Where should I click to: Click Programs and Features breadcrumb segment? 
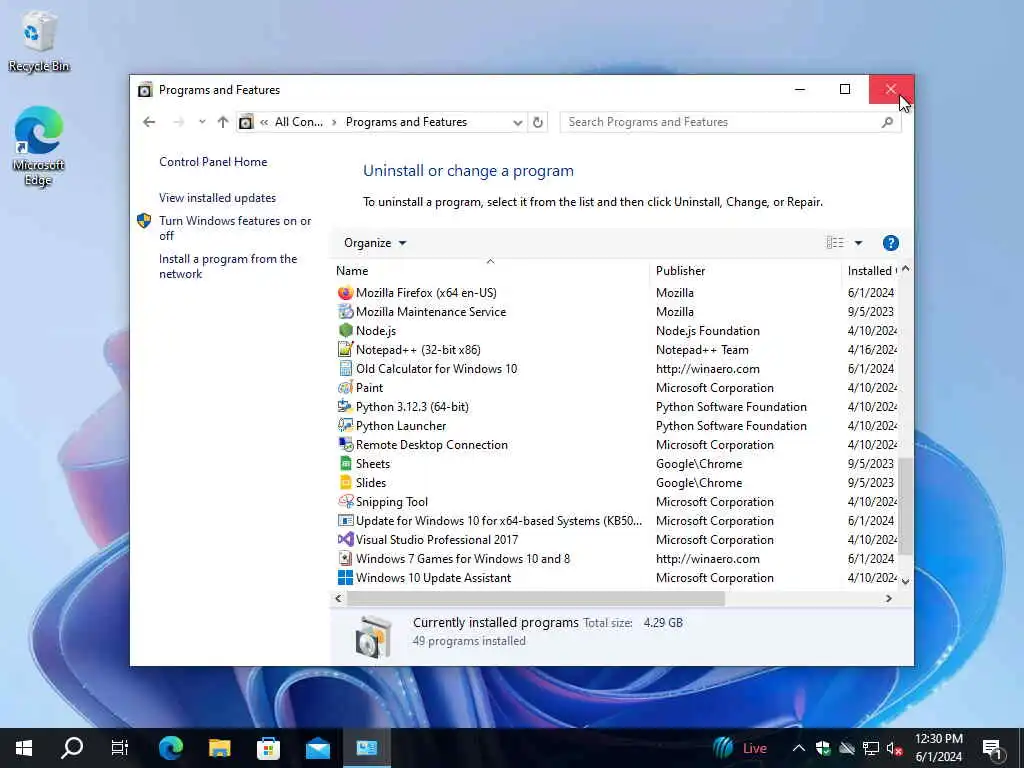(406, 122)
